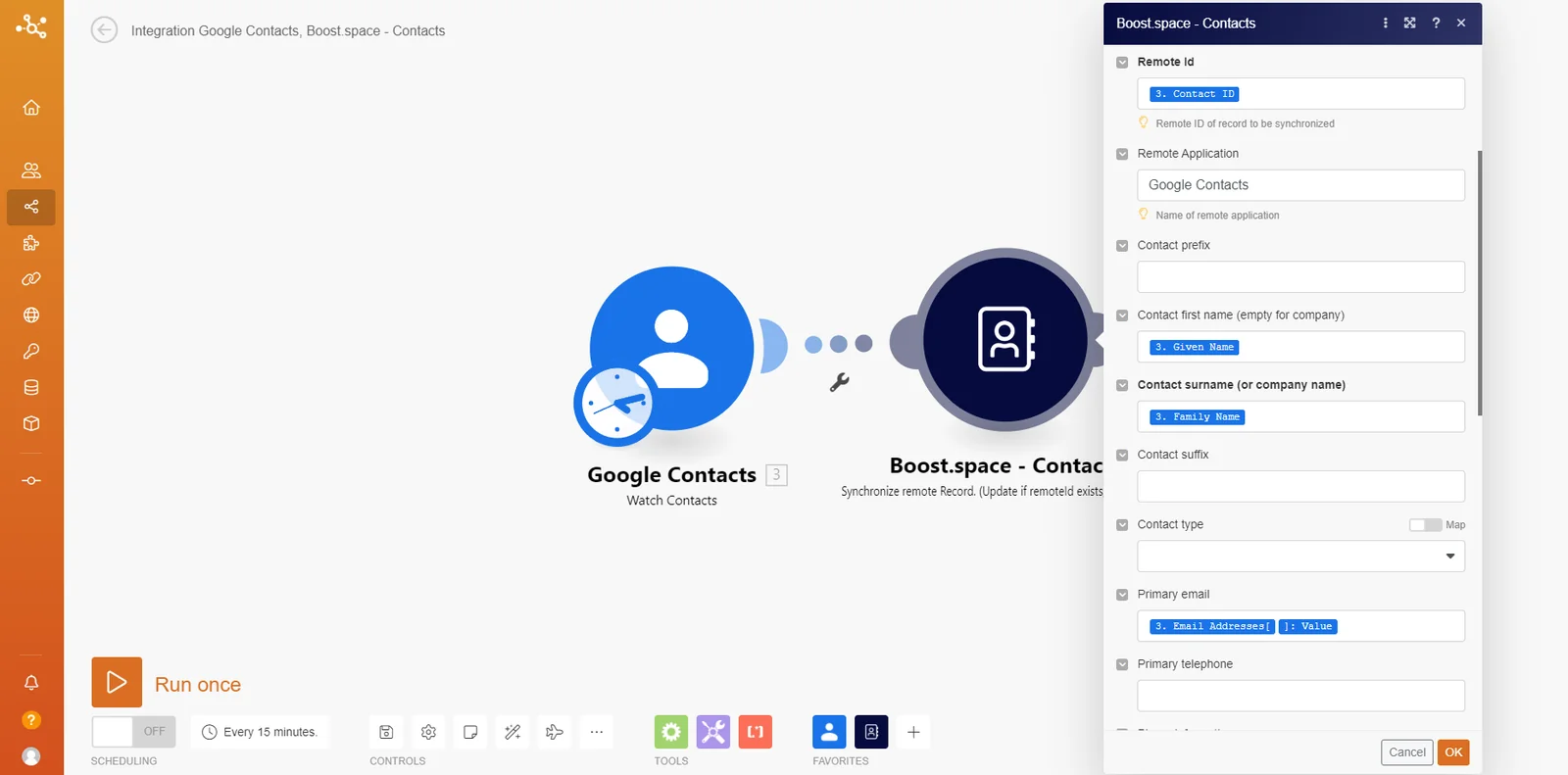Uncheck the Contact suffix checkbox
This screenshot has width=1568, height=775.
click(x=1122, y=455)
